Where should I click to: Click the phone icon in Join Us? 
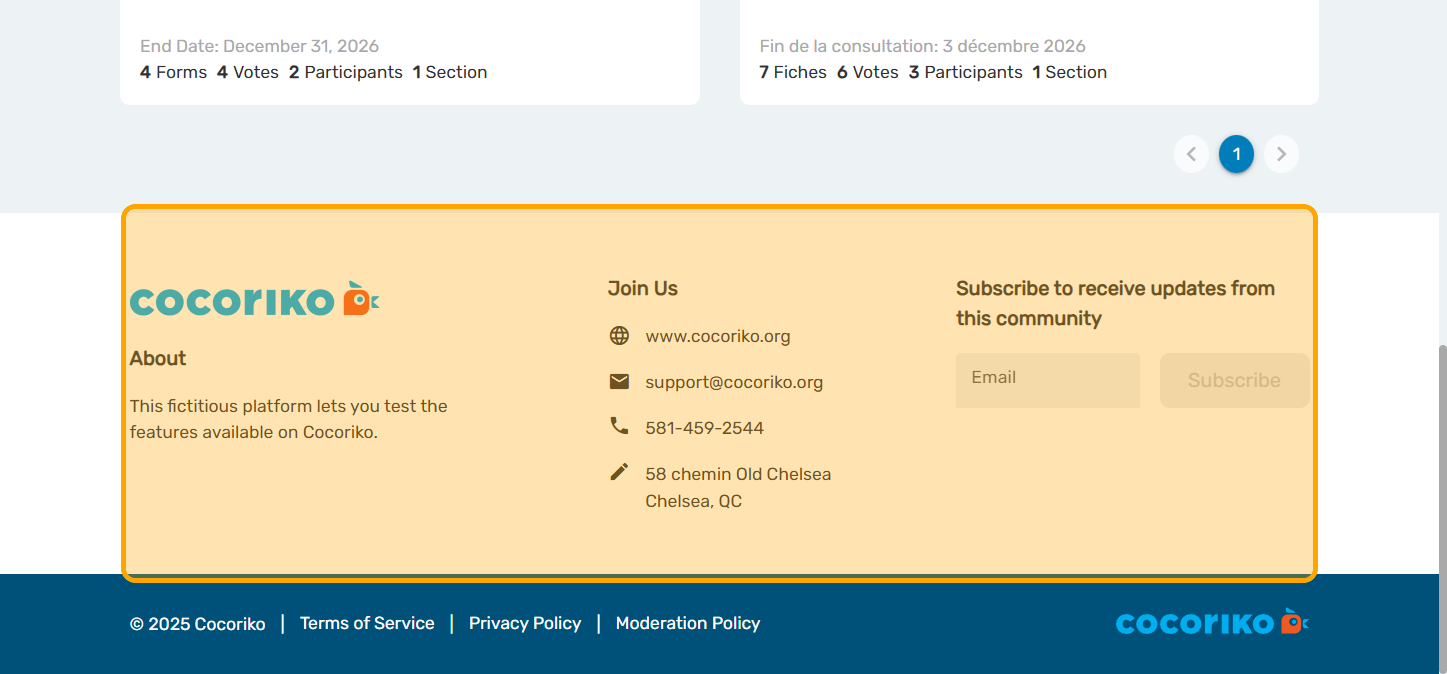619,427
